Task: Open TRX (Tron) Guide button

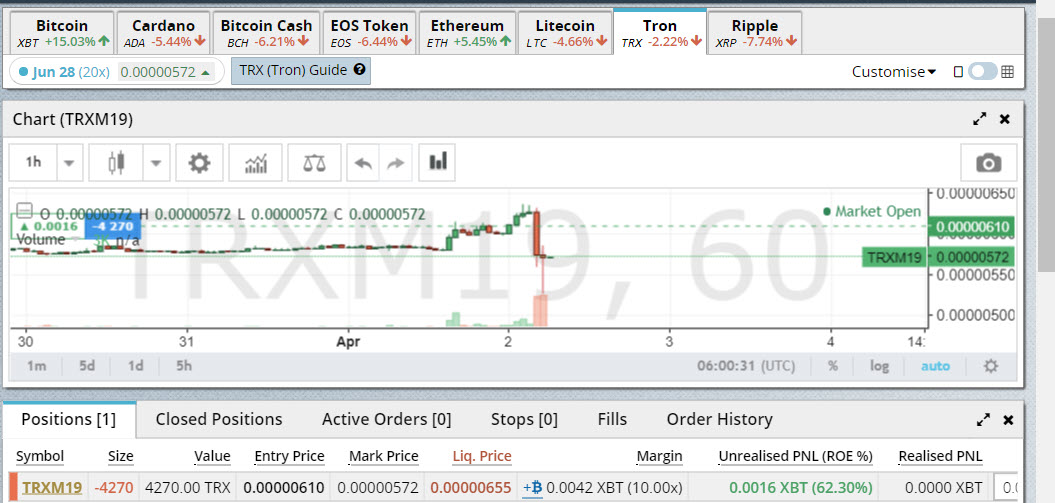Action: pyautogui.click(x=301, y=71)
